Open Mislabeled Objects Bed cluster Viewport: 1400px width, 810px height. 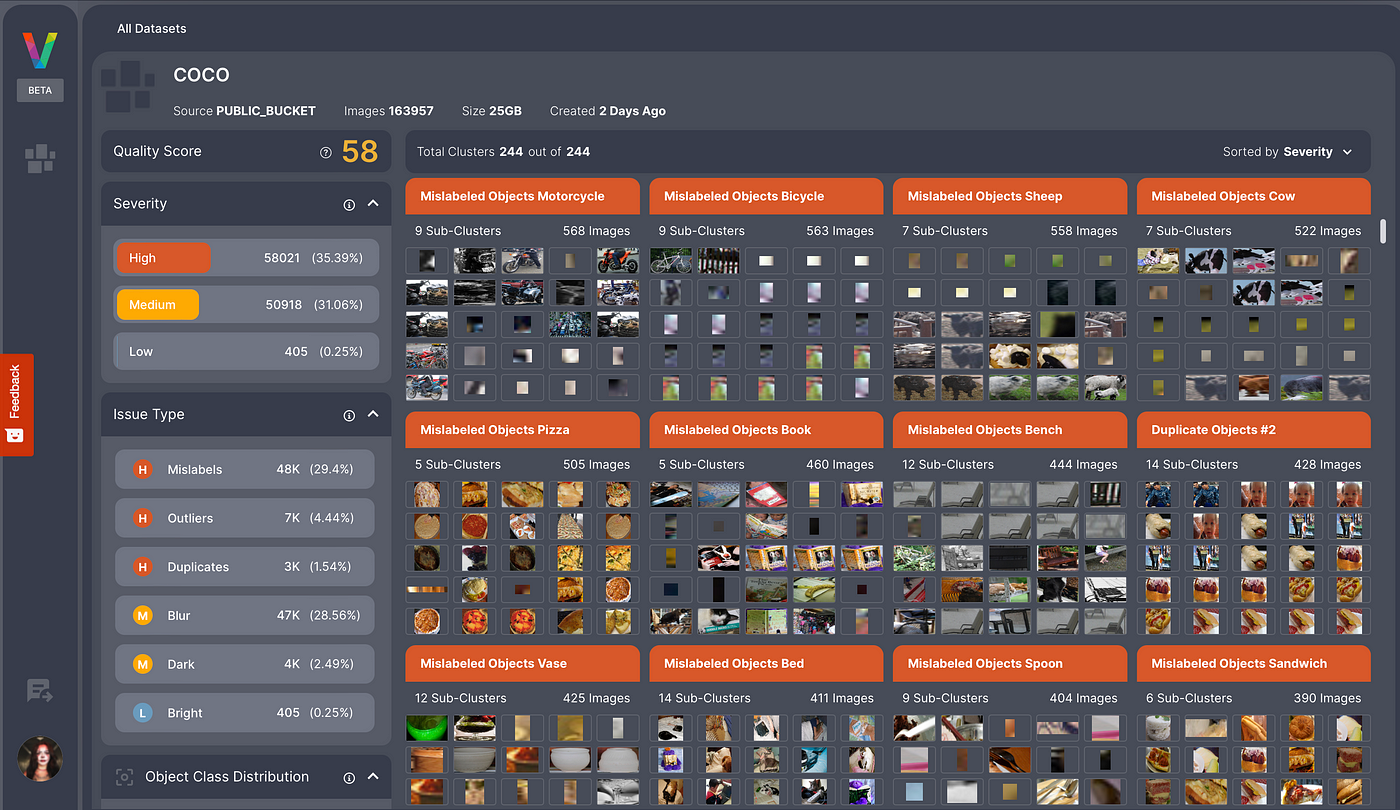(766, 664)
